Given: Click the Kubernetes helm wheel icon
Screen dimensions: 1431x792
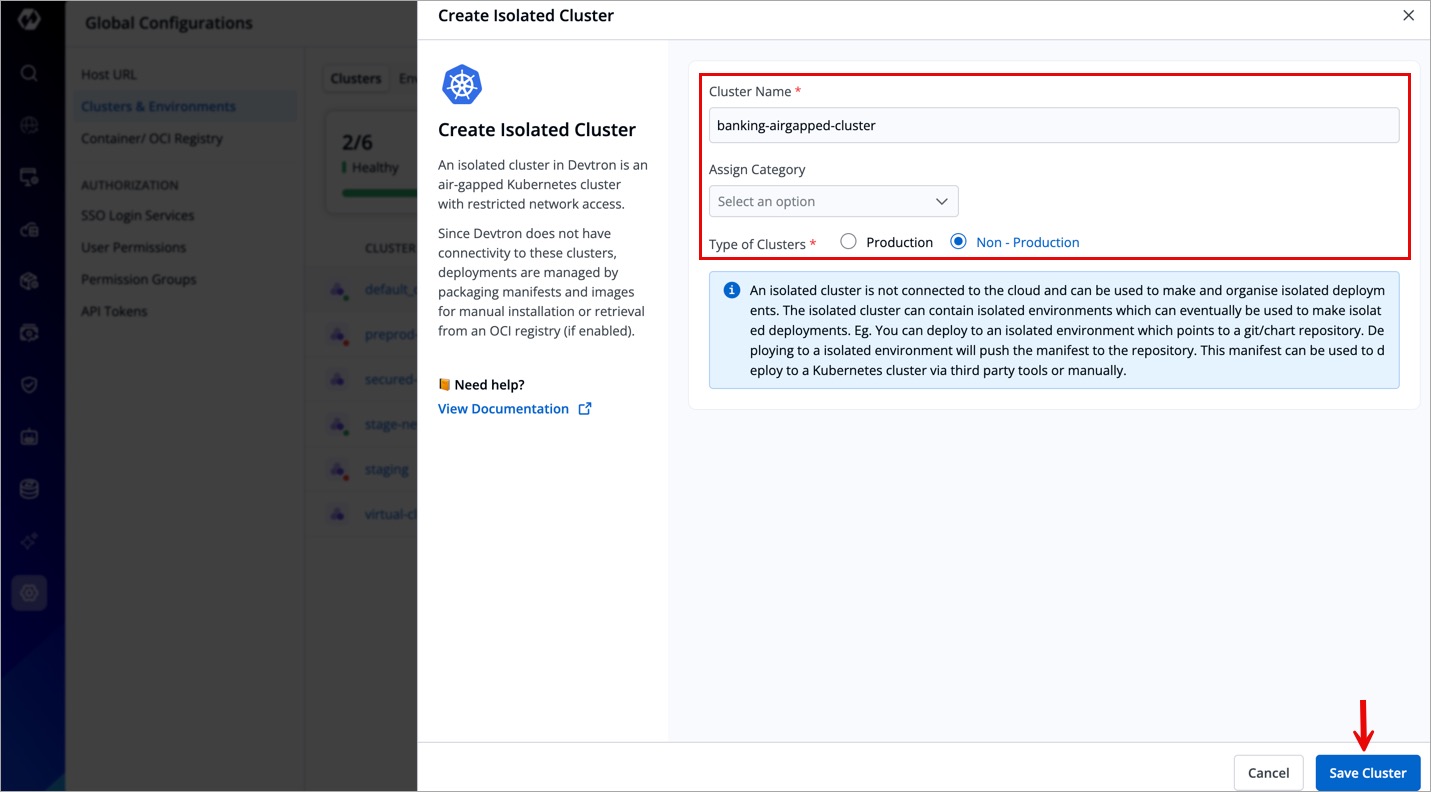Looking at the screenshot, I should click(x=462, y=85).
